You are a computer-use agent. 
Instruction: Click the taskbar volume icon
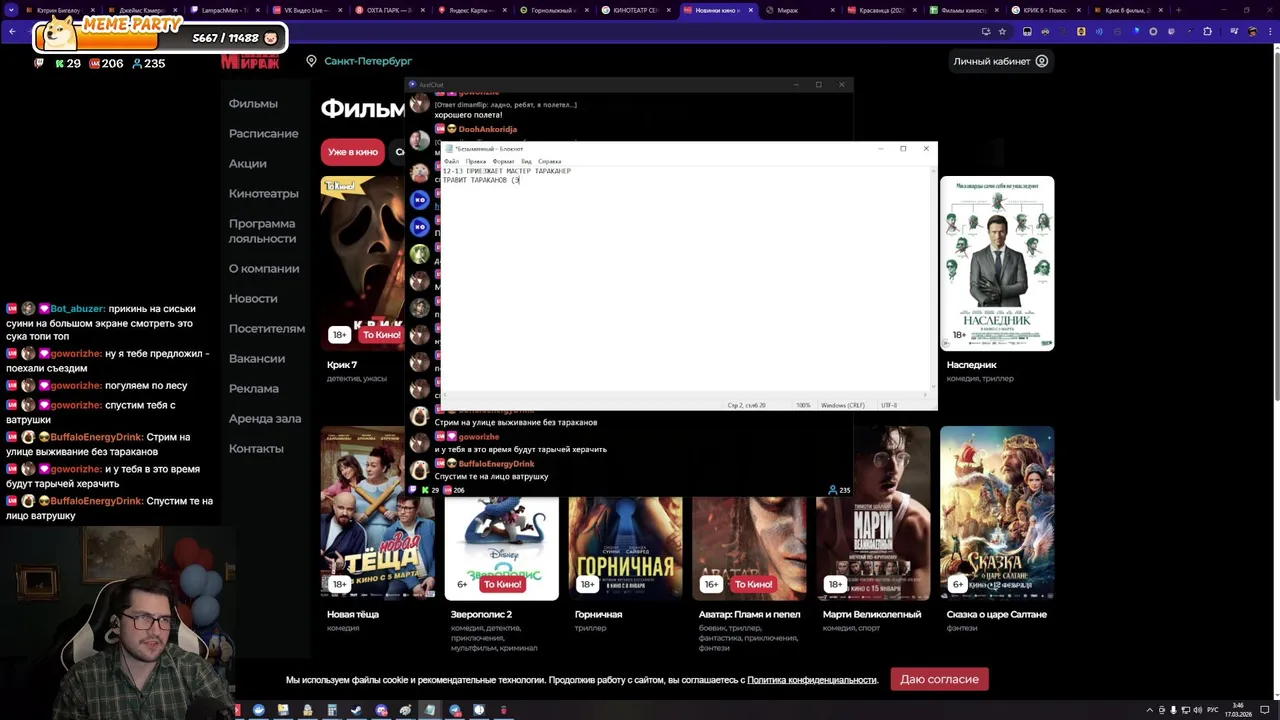(1196, 710)
